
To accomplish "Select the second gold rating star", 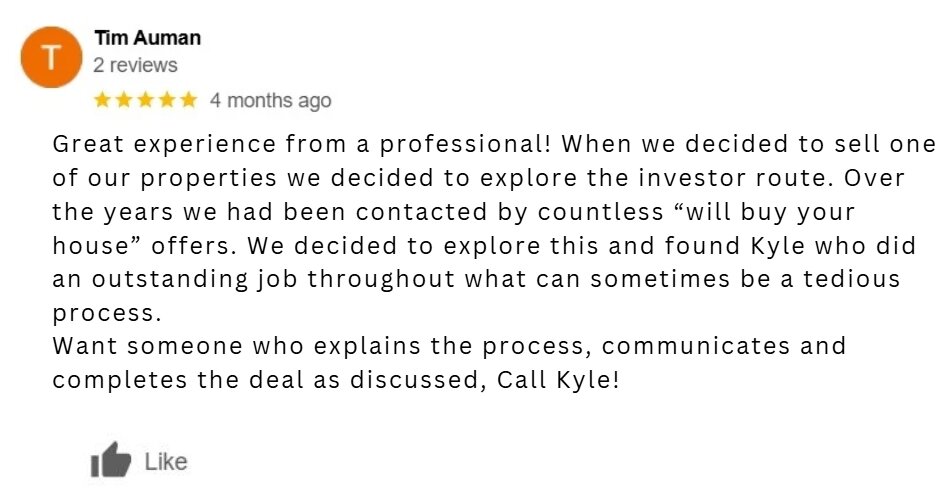I will [x=124, y=99].
